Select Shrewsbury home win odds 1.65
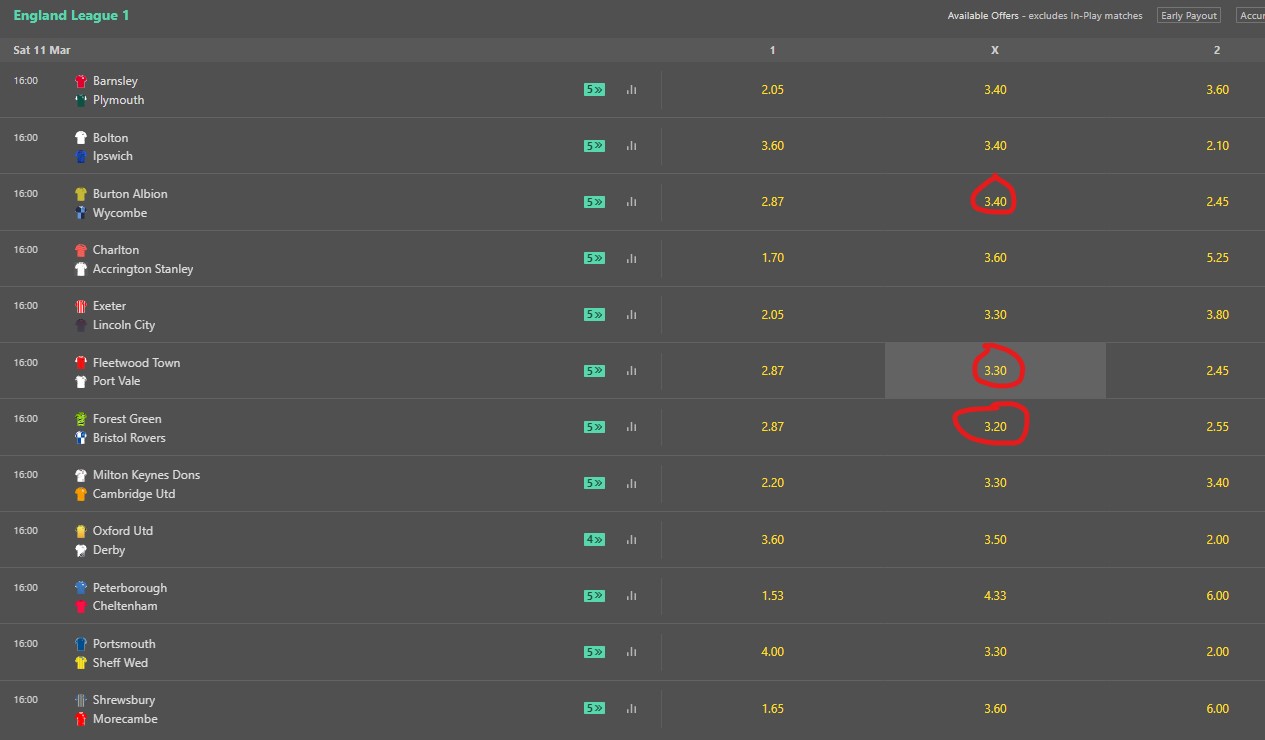 (772, 709)
